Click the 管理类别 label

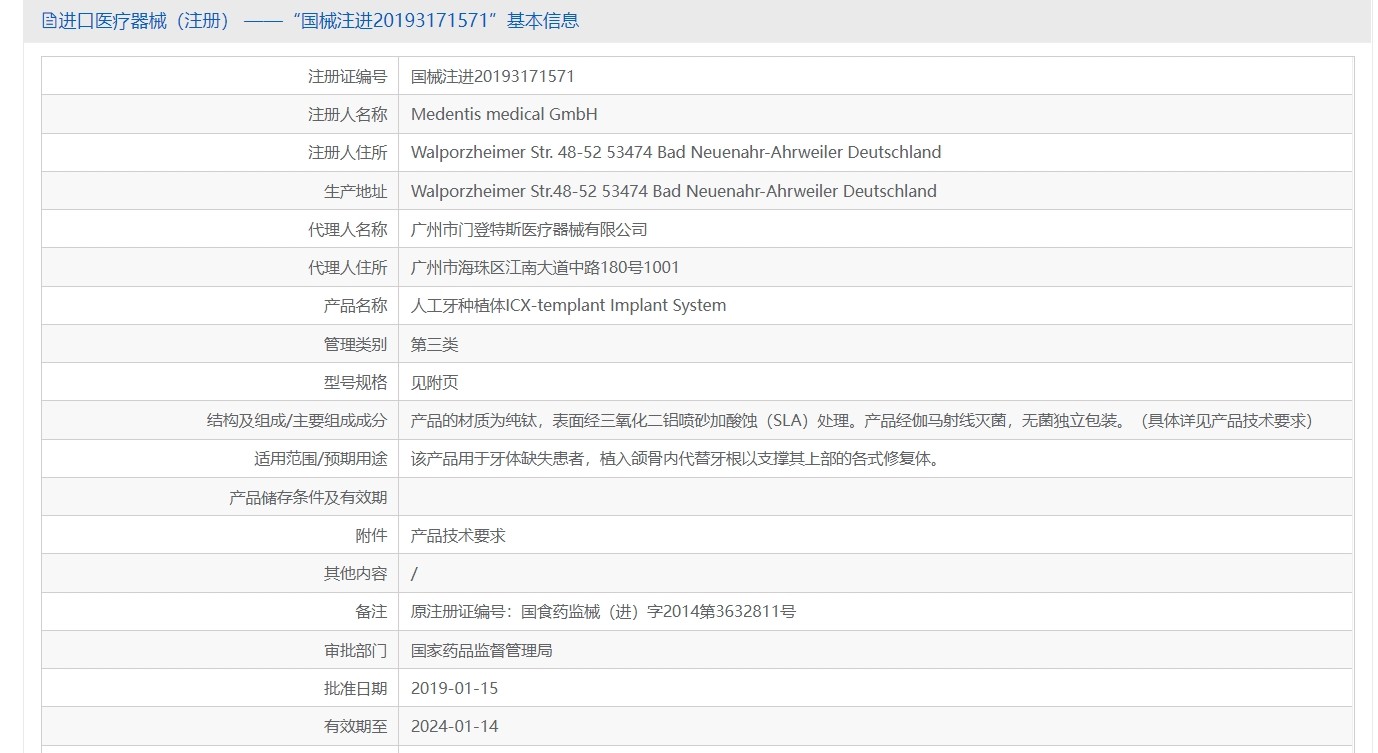(x=355, y=344)
